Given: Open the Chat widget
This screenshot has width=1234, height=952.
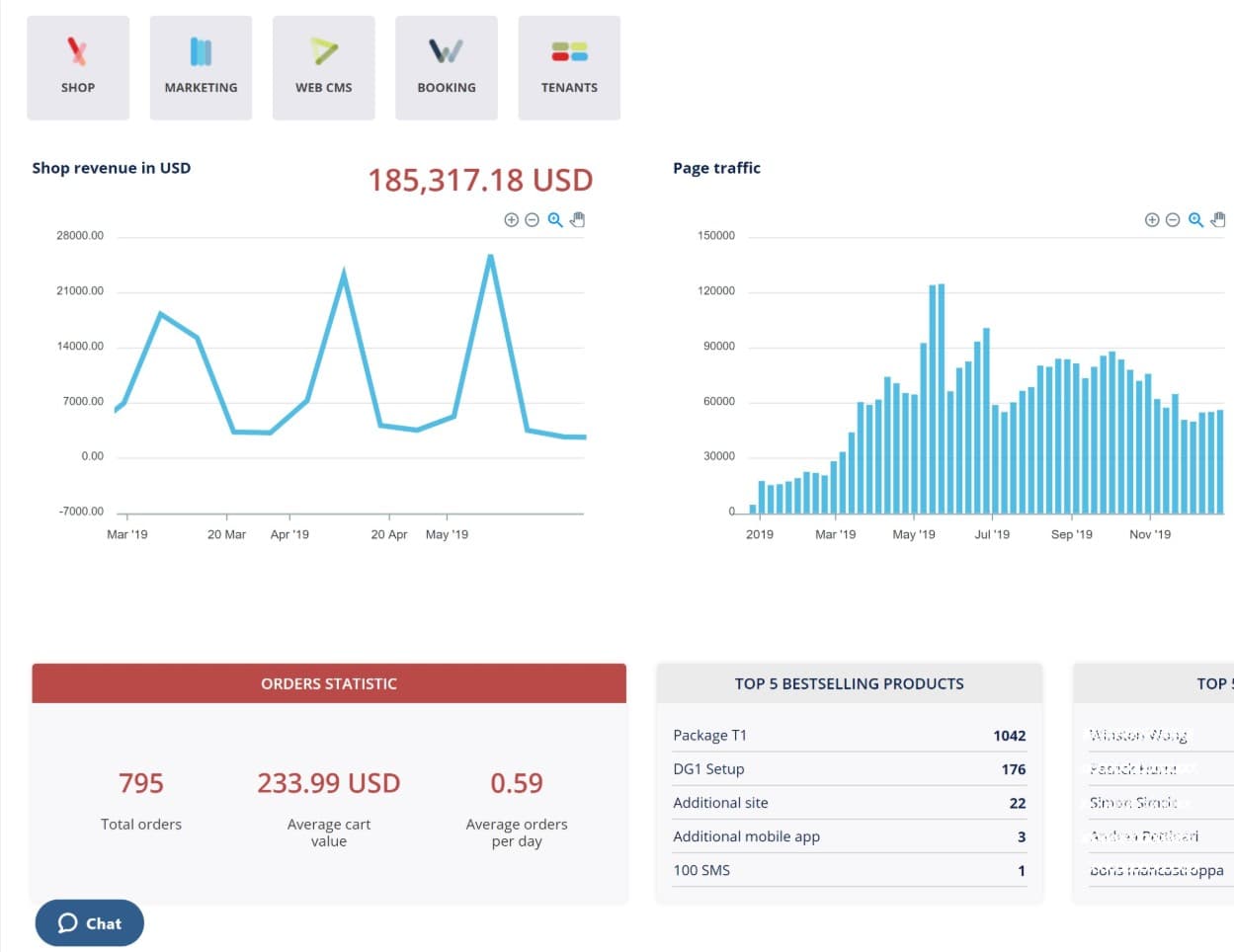Looking at the screenshot, I should point(90,923).
